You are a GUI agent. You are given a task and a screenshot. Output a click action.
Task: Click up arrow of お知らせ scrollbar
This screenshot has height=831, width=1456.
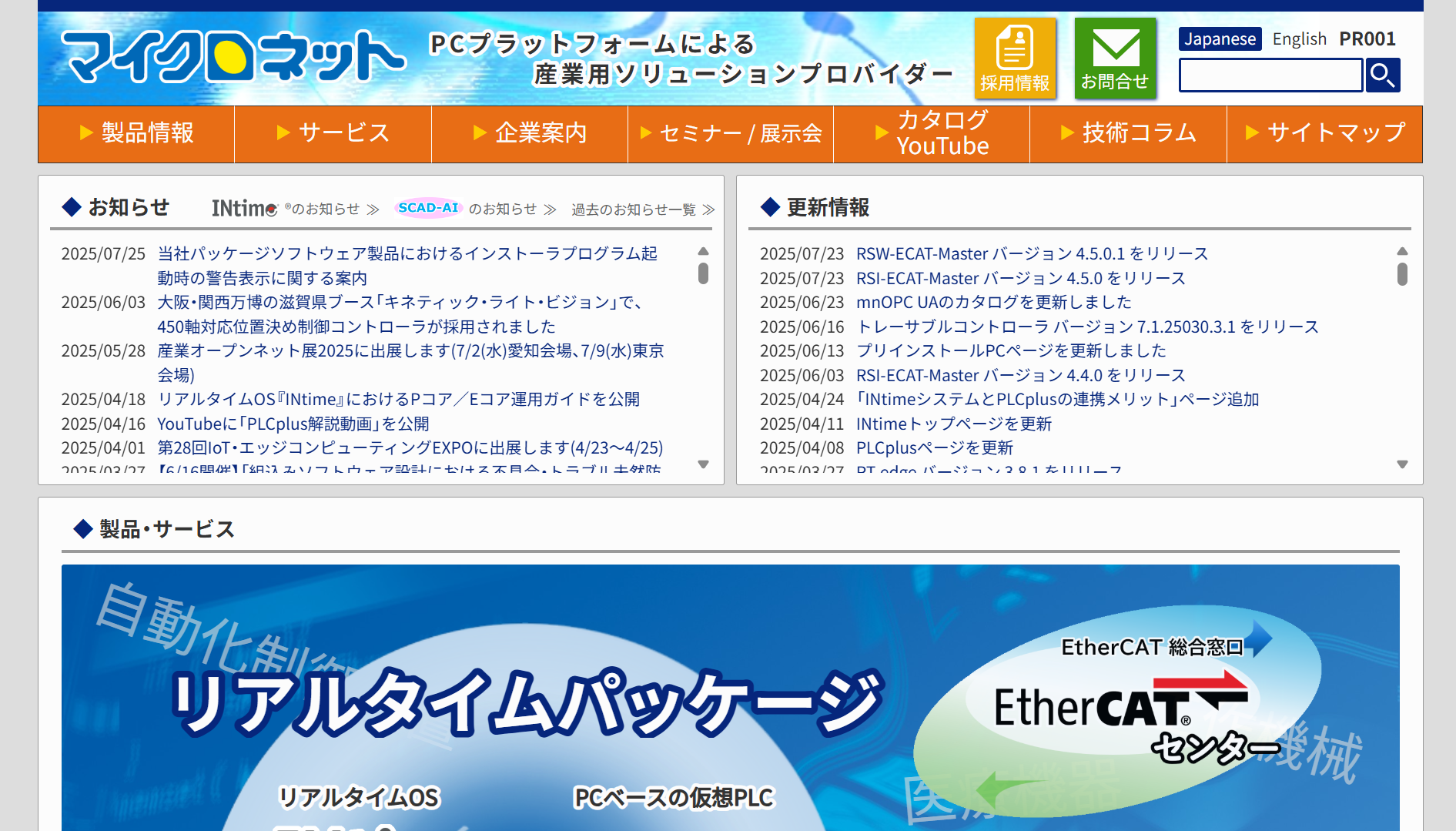pyautogui.click(x=703, y=251)
